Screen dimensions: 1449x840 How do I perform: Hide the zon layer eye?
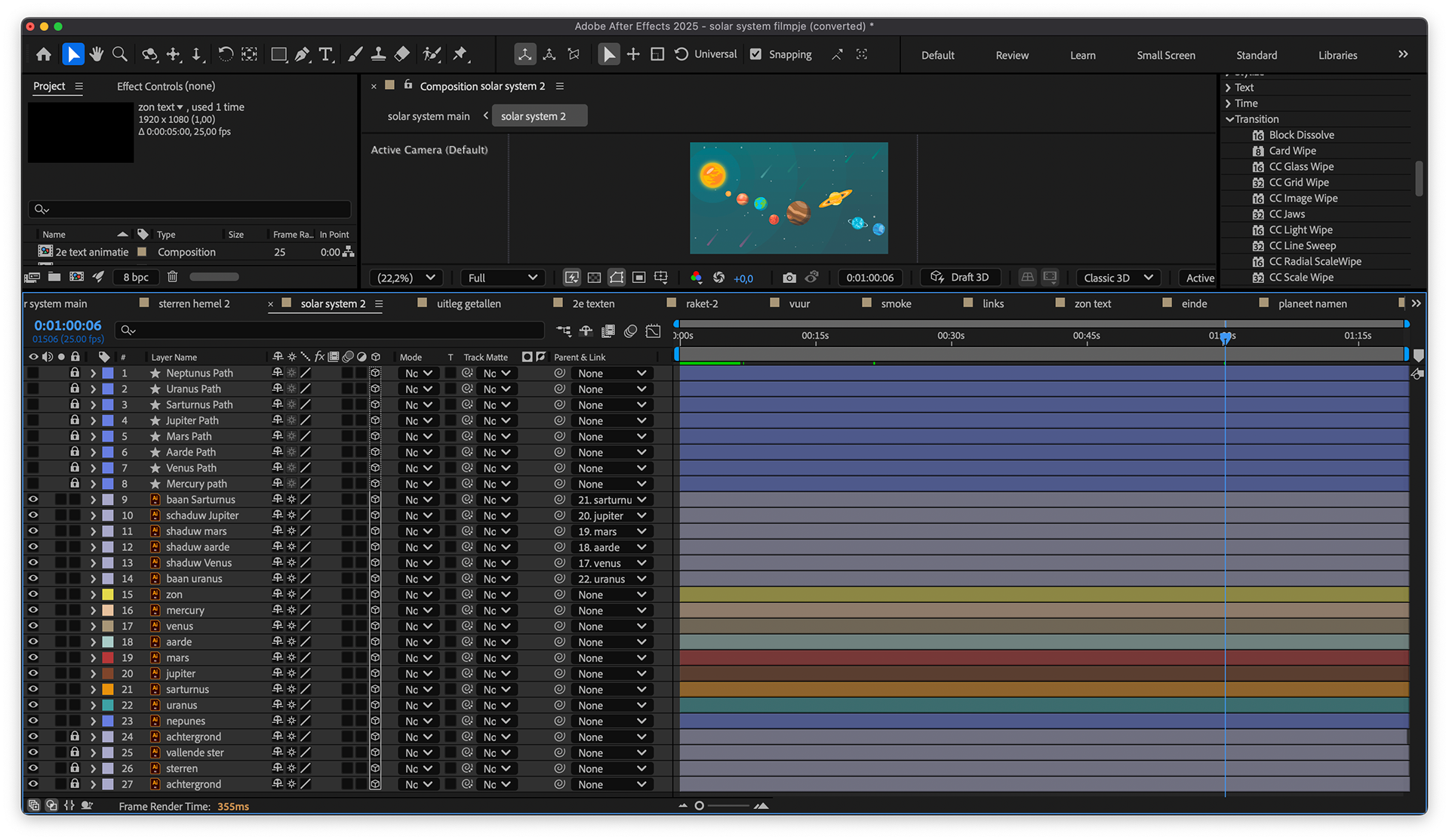click(x=33, y=595)
